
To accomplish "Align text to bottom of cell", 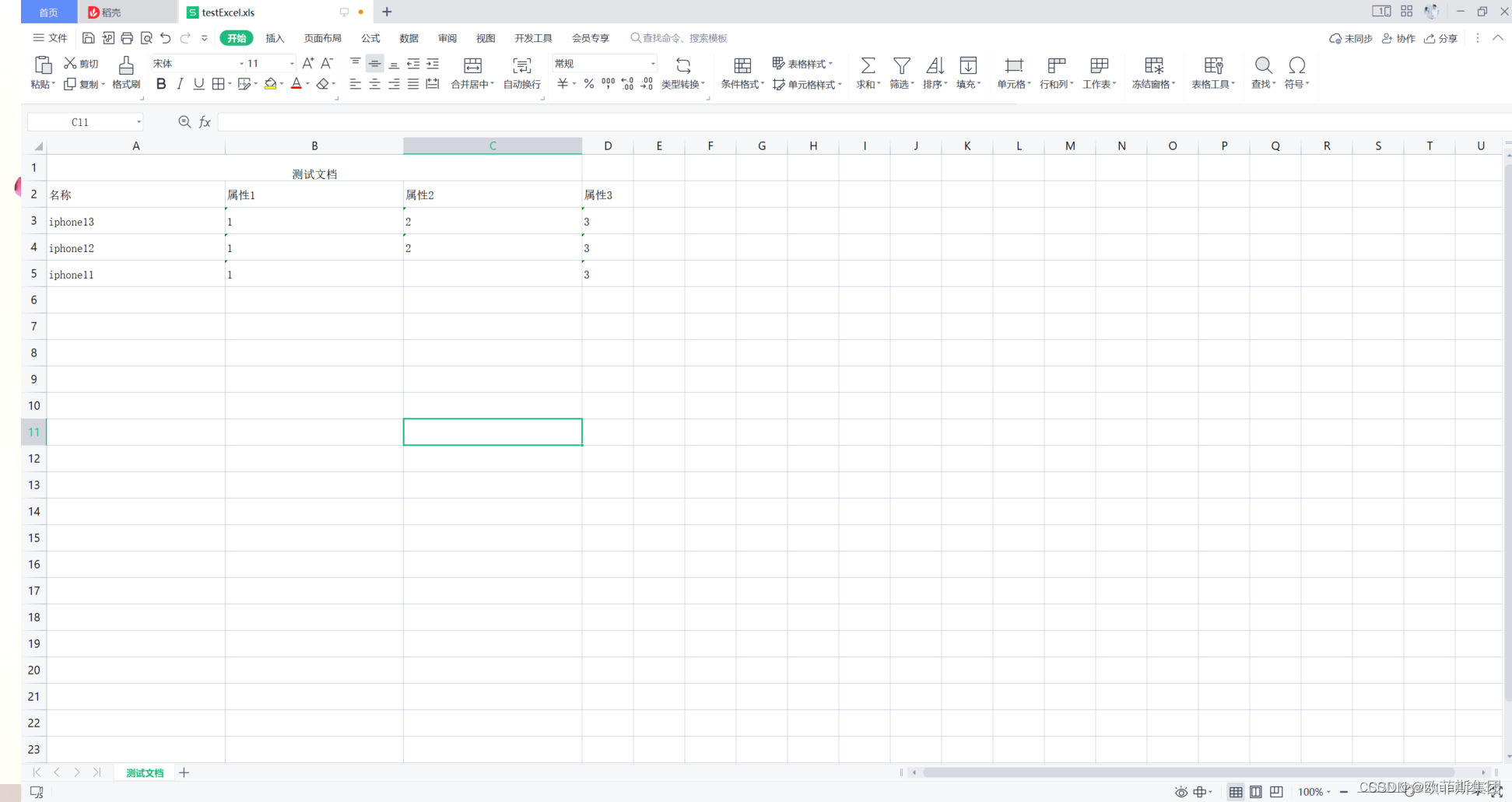I will coord(395,64).
